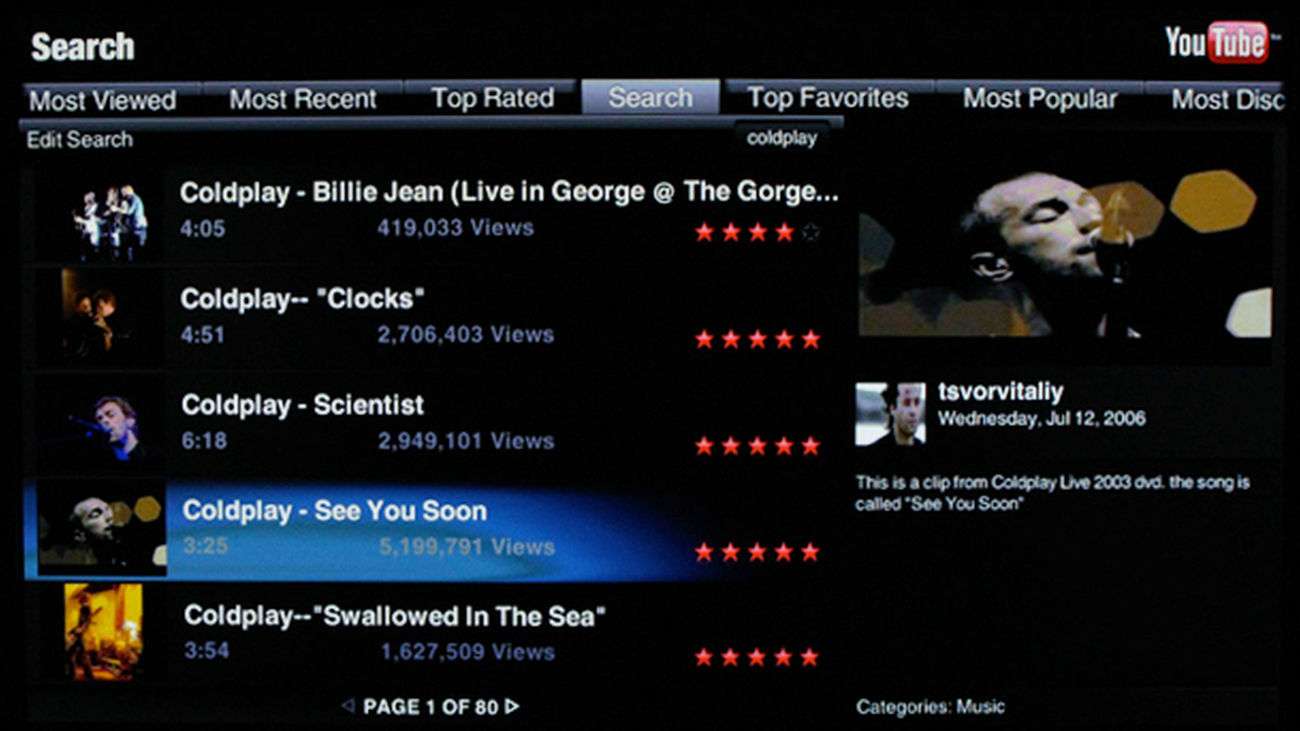This screenshot has height=731, width=1300.
Task: Select the Top Rated tab
Action: coord(492,98)
